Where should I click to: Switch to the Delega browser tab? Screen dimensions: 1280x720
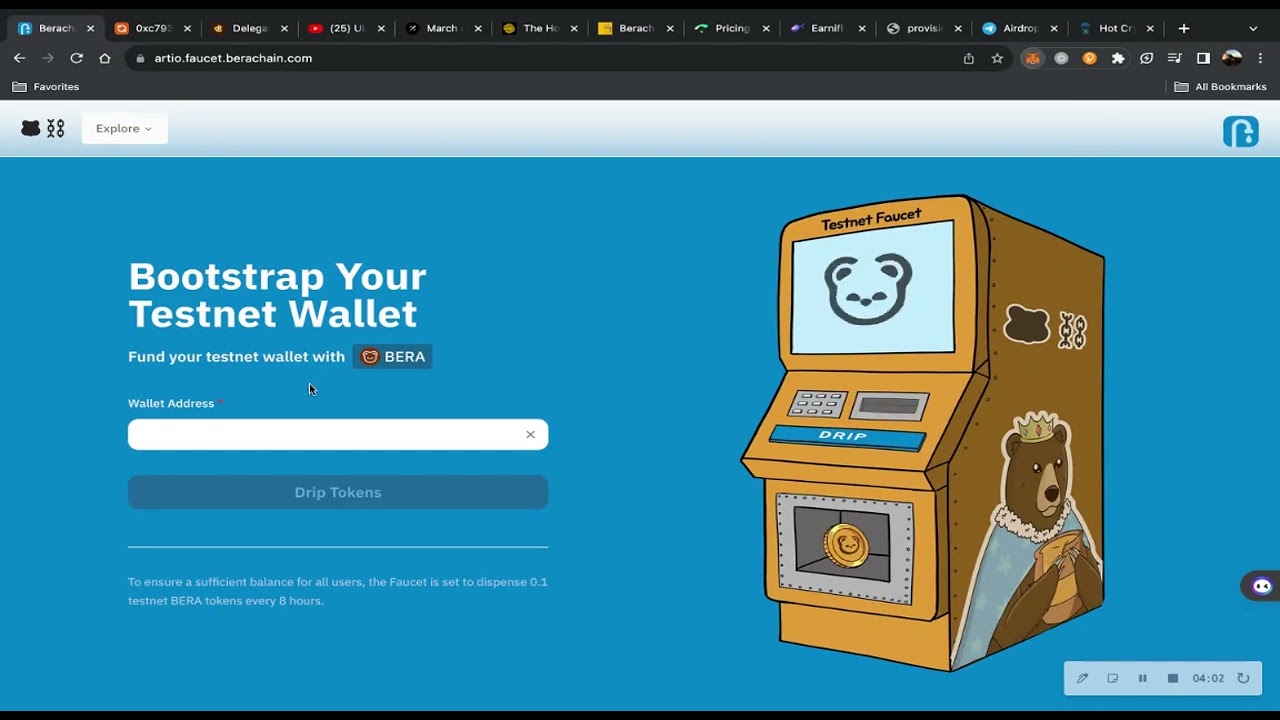[250, 28]
